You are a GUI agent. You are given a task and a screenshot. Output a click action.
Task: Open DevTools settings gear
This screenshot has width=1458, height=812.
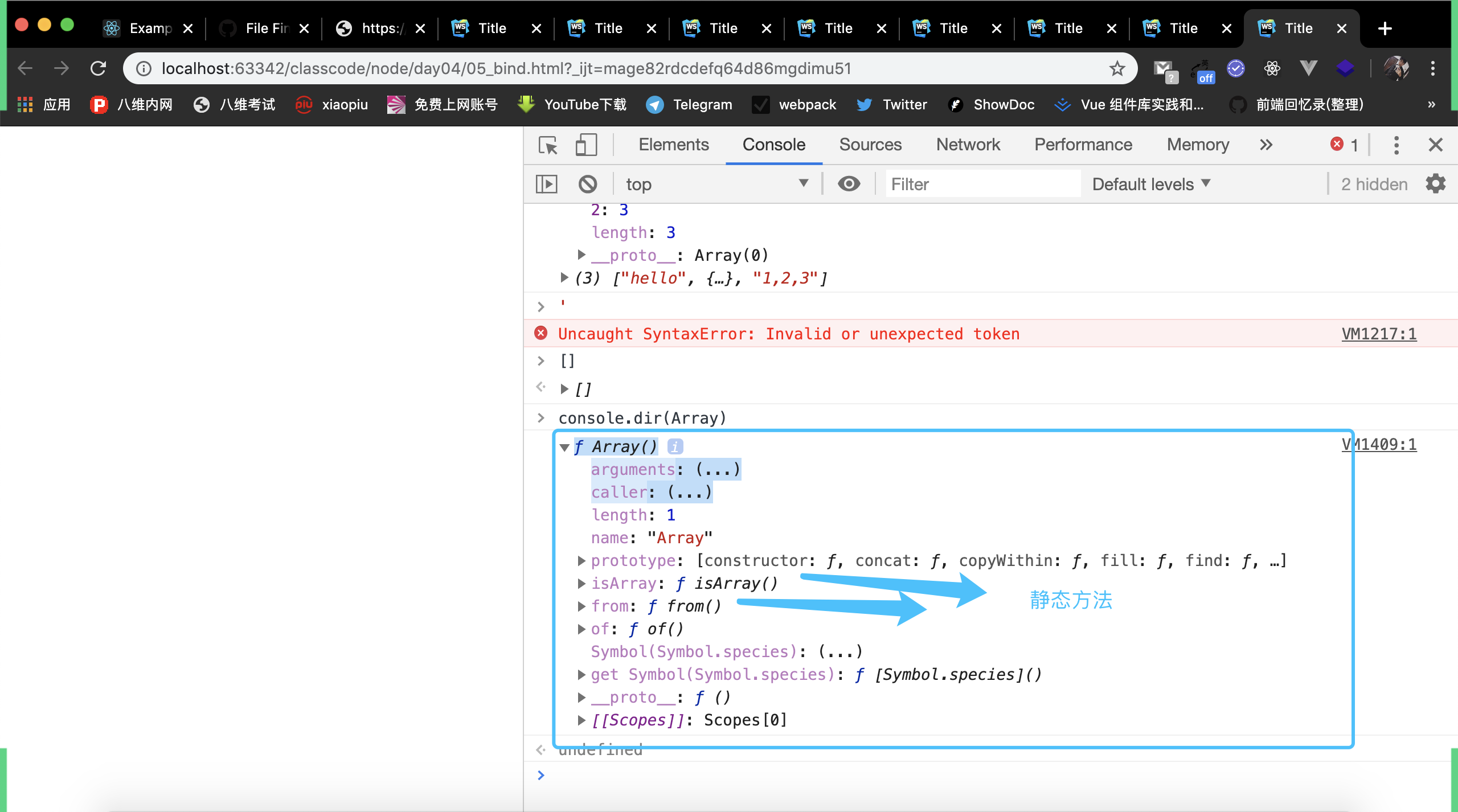click(1434, 183)
